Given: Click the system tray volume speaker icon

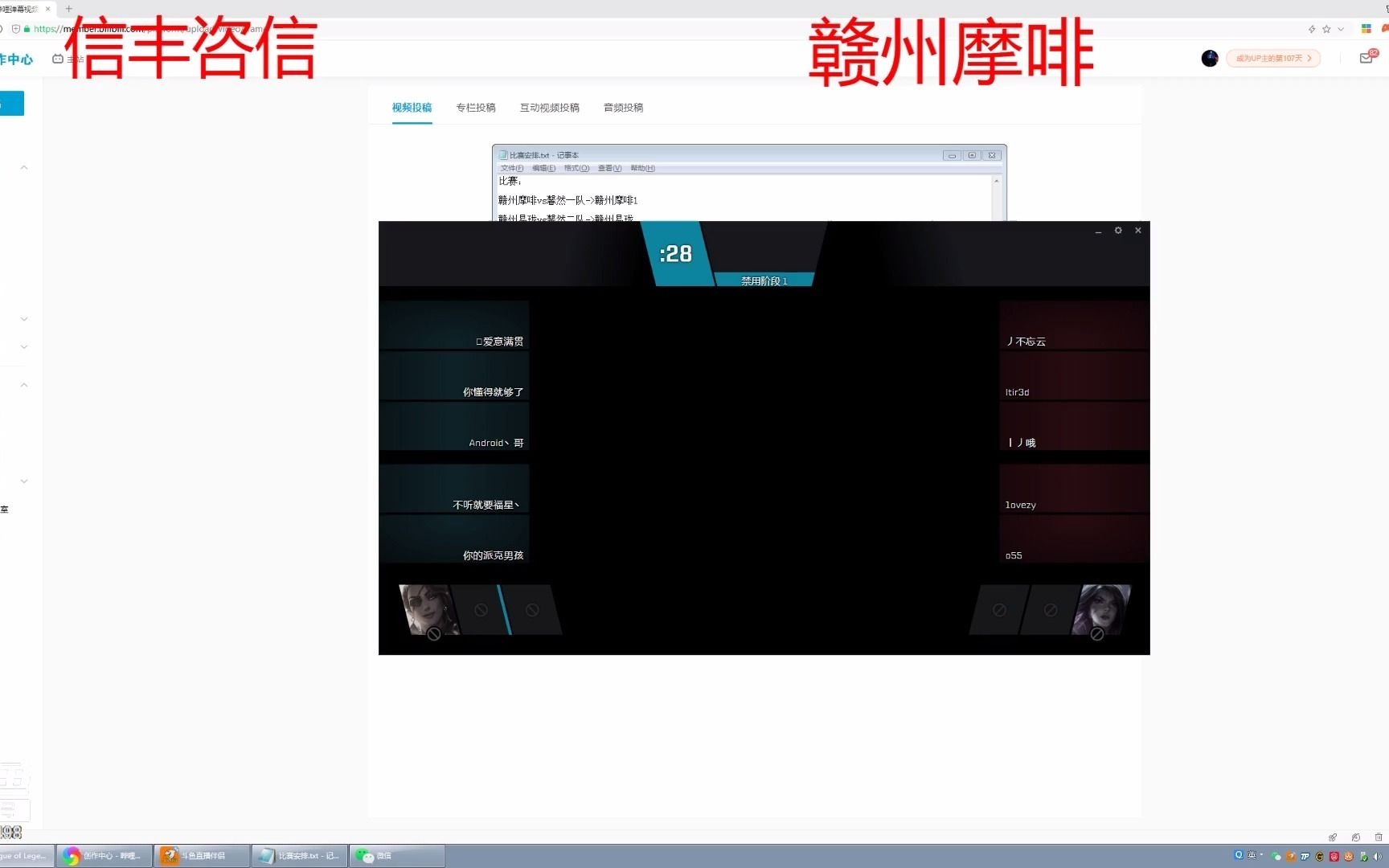Looking at the screenshot, I should pos(1378,857).
